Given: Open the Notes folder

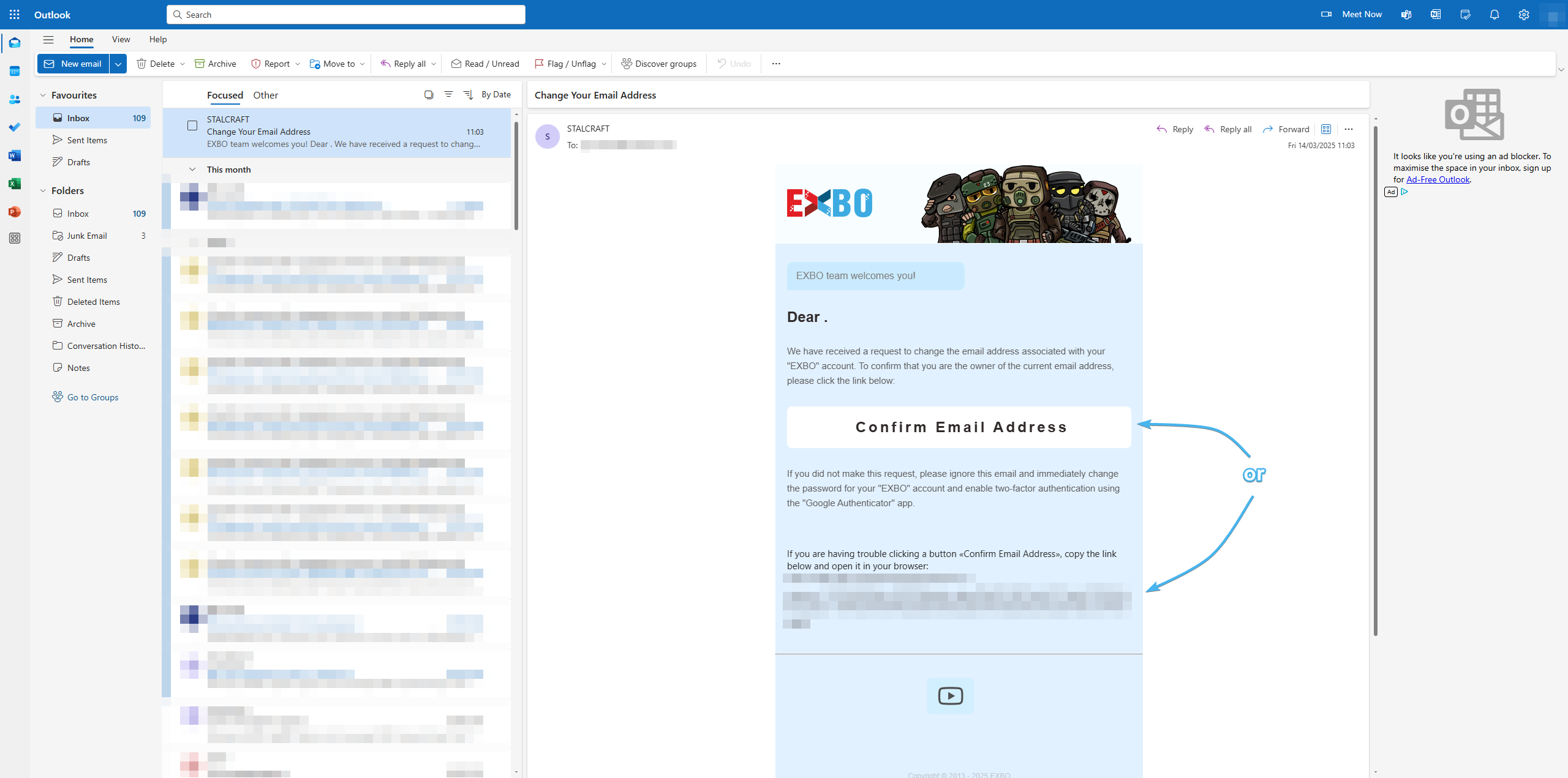Looking at the screenshot, I should (93, 368).
